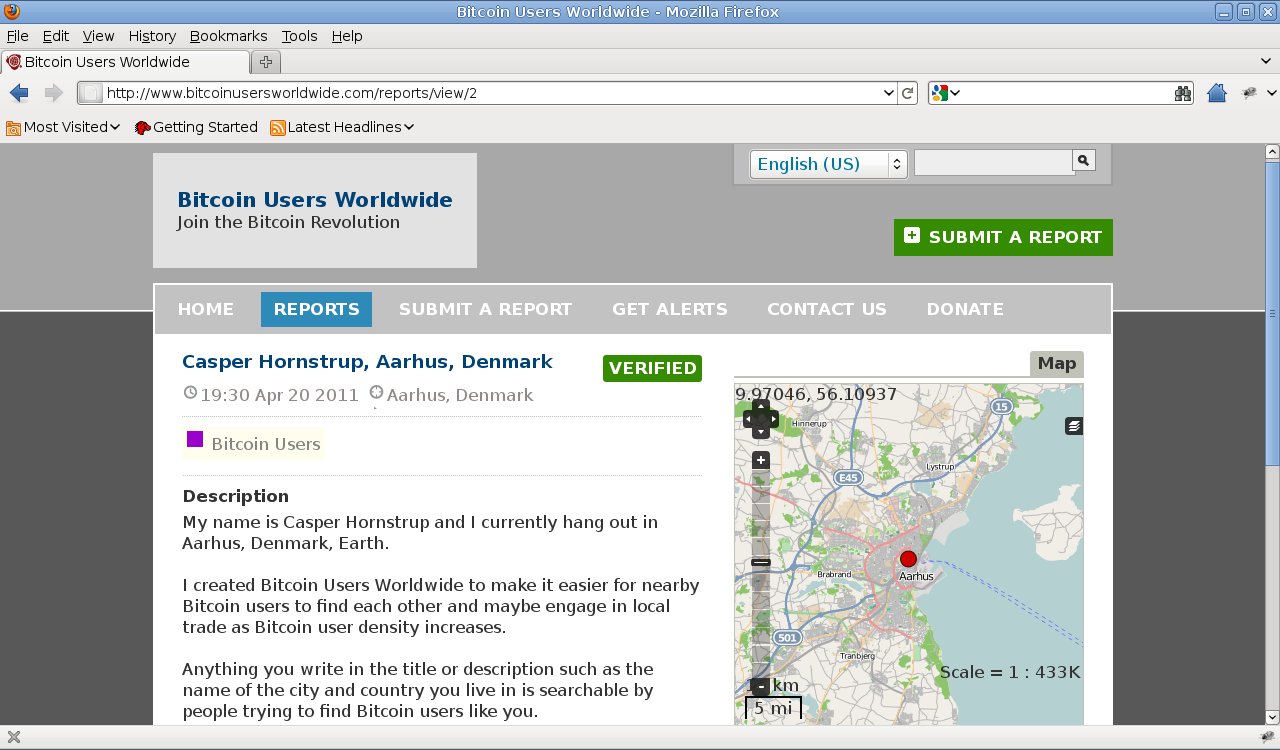
Task: Click the browser forward arrow
Action: [53, 93]
